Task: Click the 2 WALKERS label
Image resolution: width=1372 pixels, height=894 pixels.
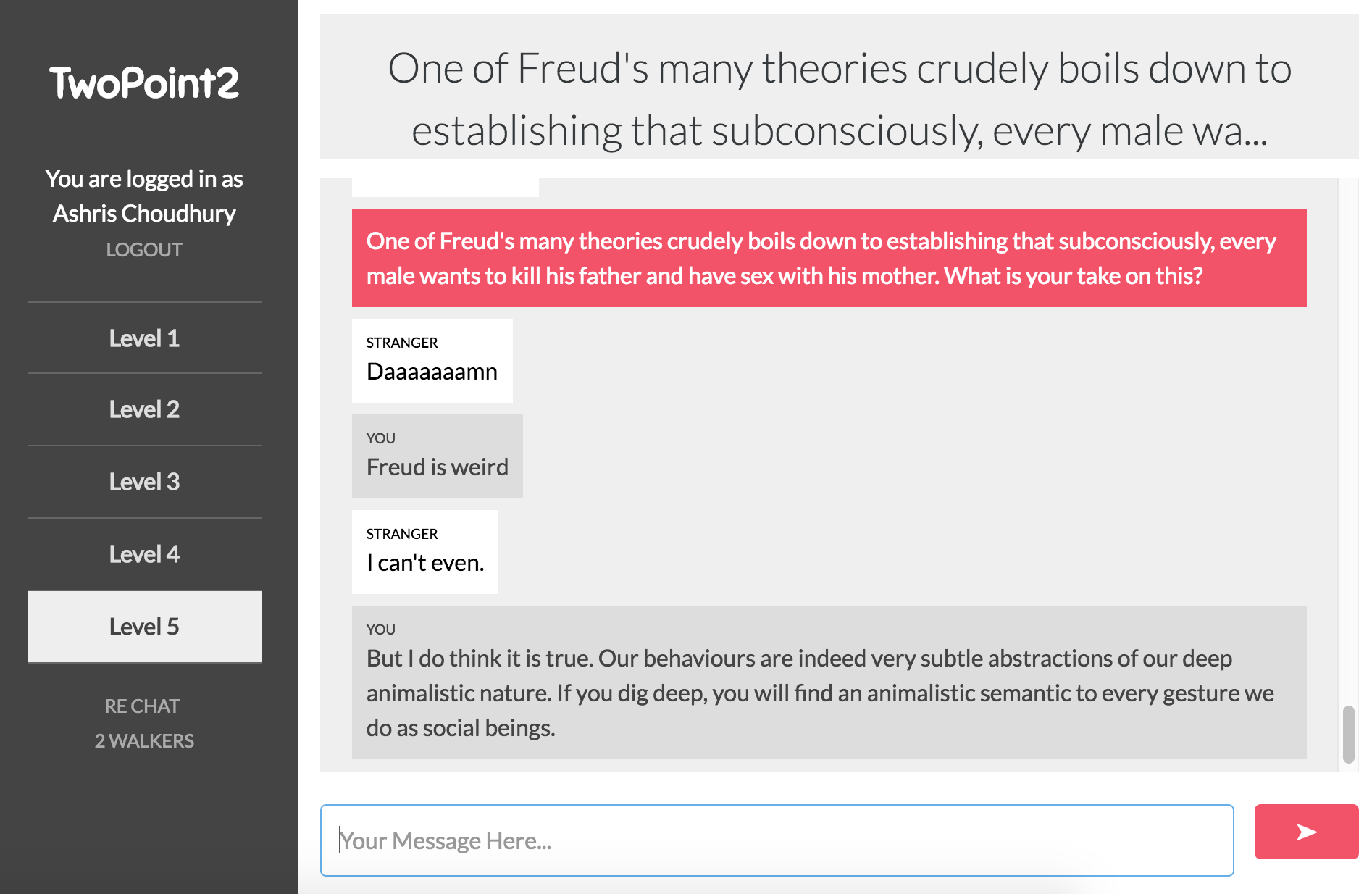Action: (x=144, y=740)
